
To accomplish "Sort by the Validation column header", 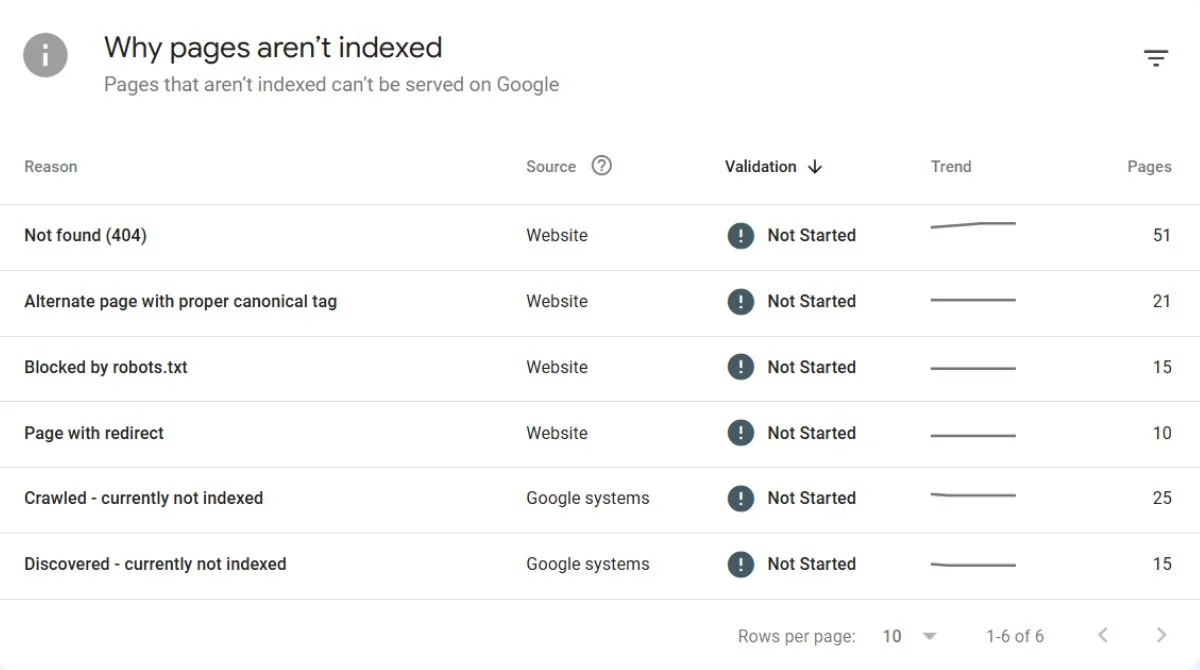I will (x=761, y=167).
